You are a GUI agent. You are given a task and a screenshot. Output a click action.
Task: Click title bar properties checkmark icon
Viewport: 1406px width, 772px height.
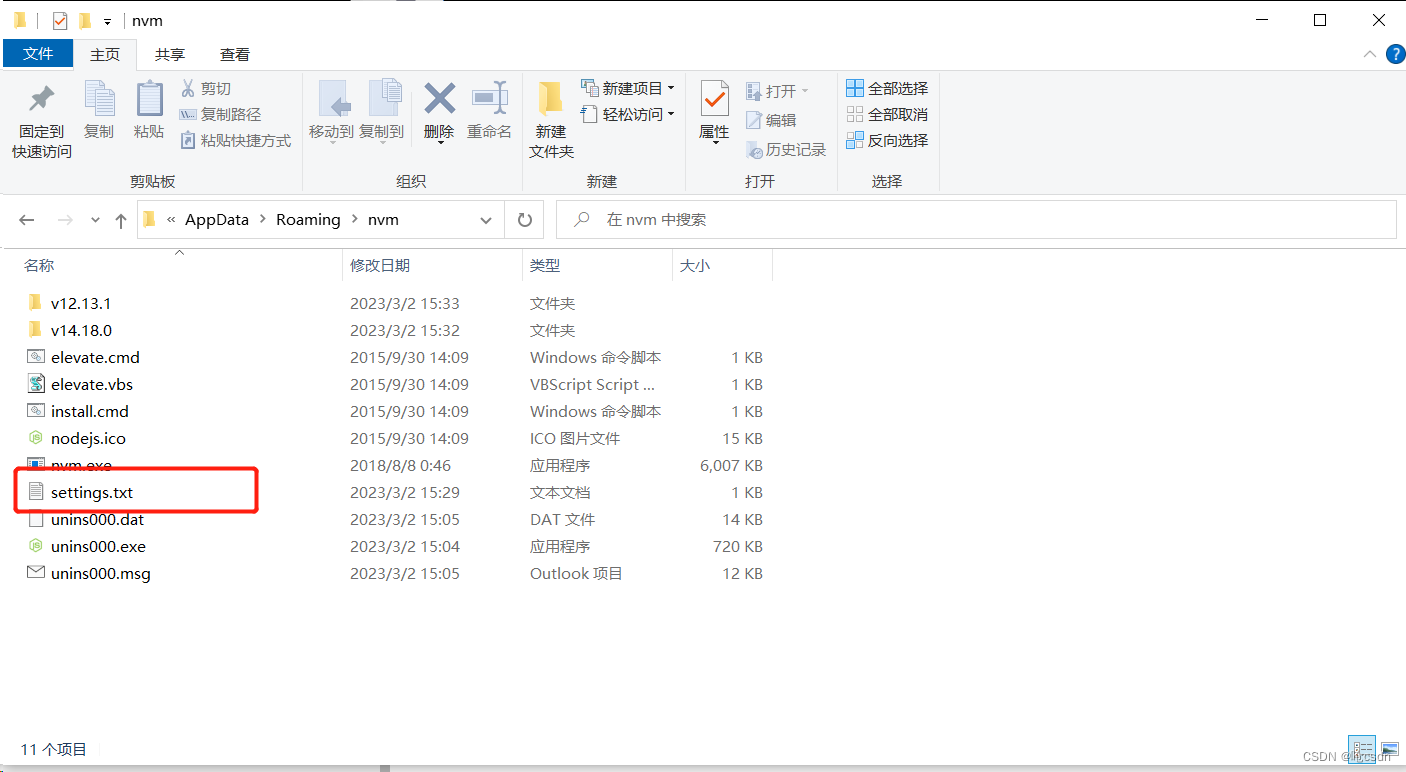point(60,20)
